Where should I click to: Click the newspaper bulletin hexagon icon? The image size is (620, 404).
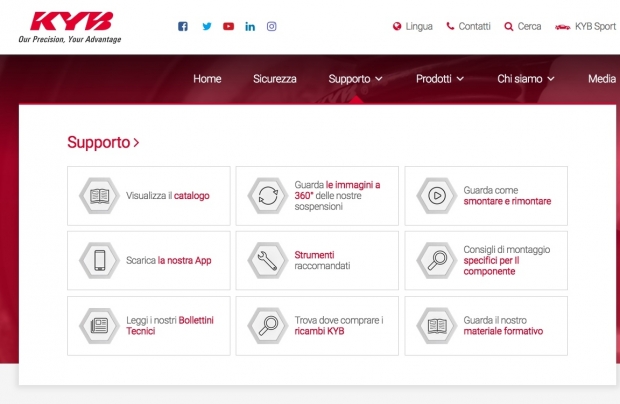pyautogui.click(x=99, y=325)
